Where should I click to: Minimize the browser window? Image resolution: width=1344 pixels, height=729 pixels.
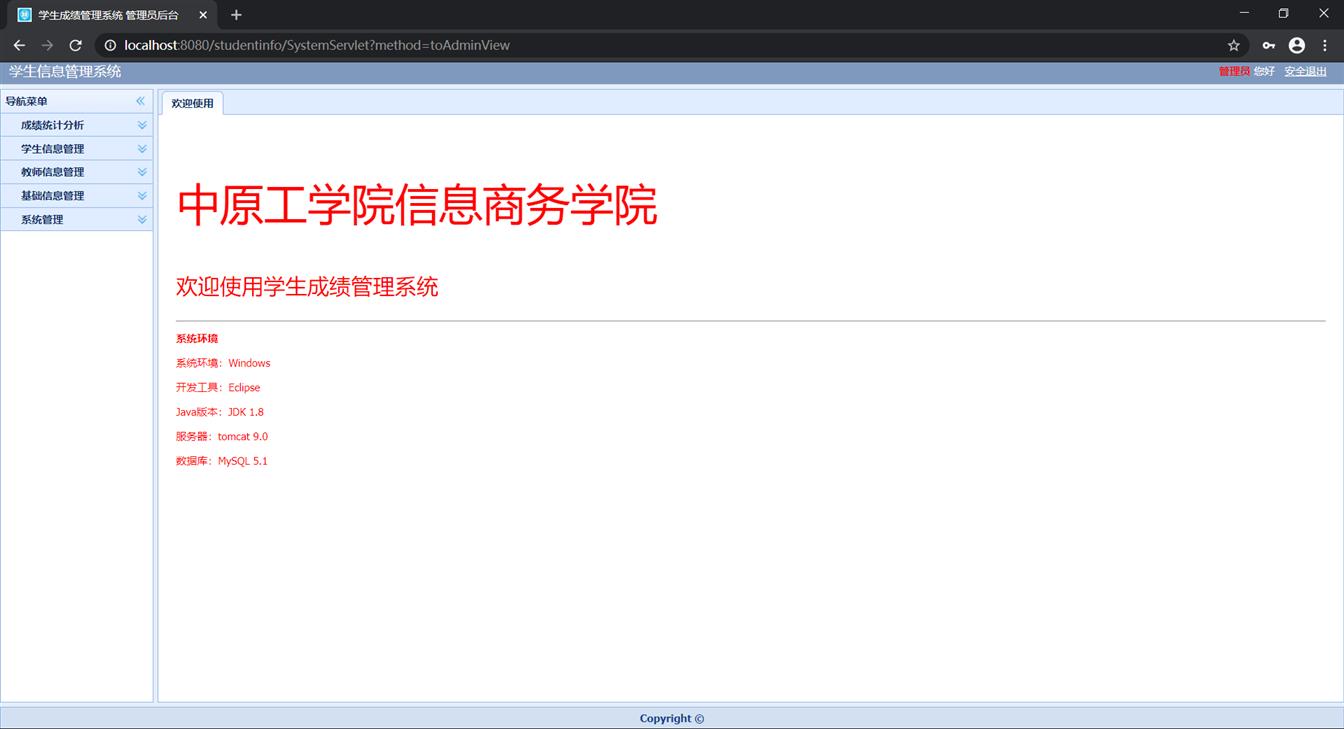[1244, 13]
